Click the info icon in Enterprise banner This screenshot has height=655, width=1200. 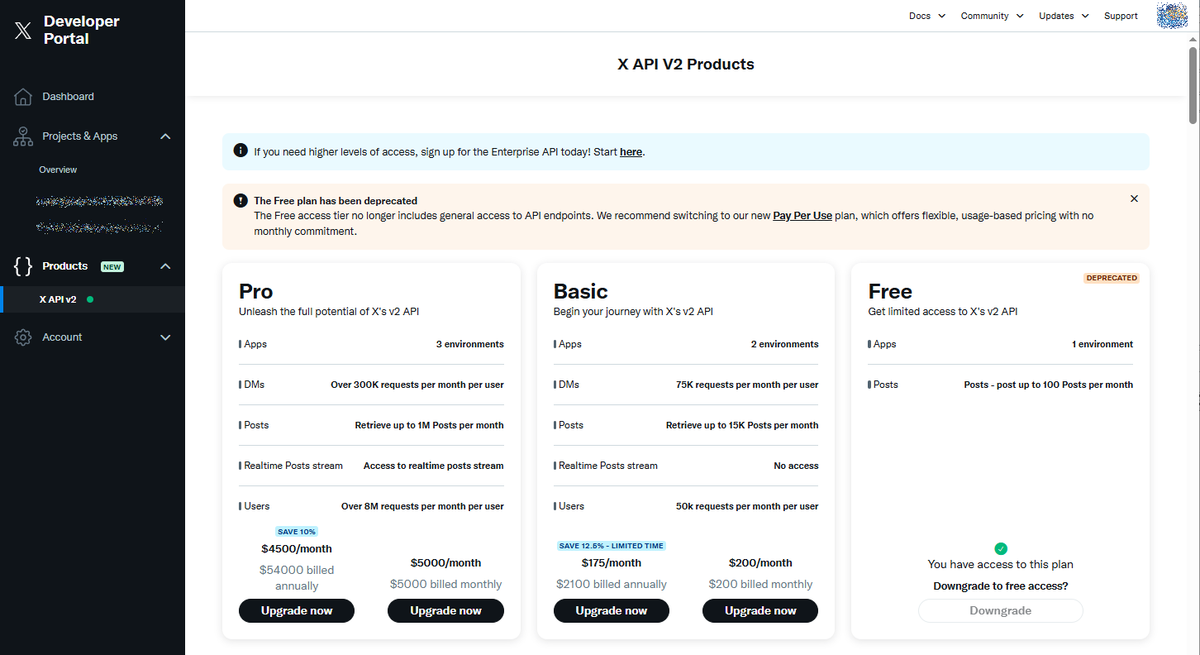tap(240, 151)
